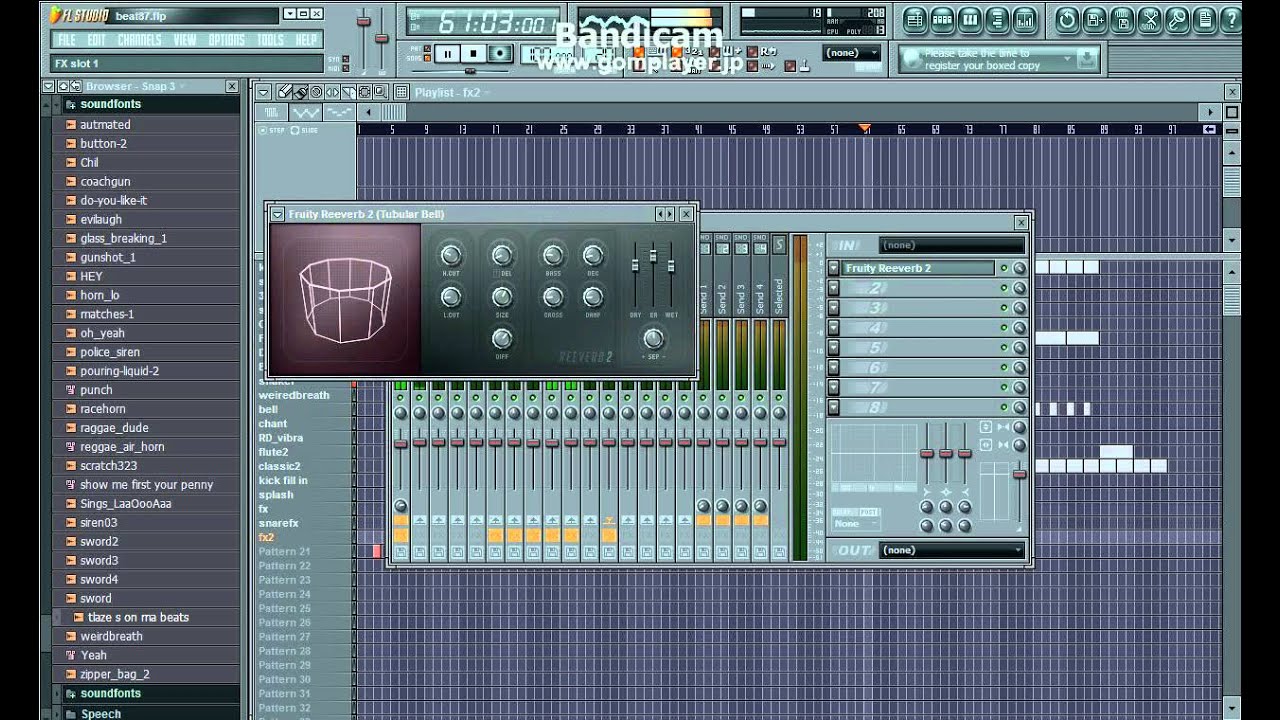Screen dimensions: 1280x720
Task: Open the CHANNELS menu
Action: click(139, 40)
